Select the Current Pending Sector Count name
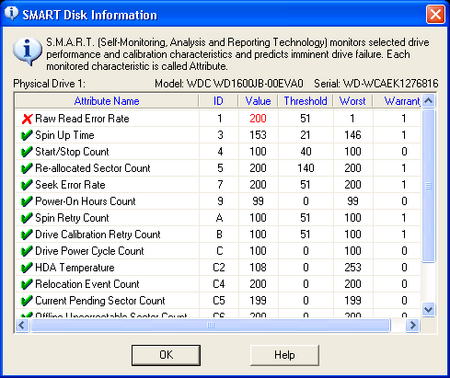This screenshot has width=450, height=378. pyautogui.click(x=100, y=301)
